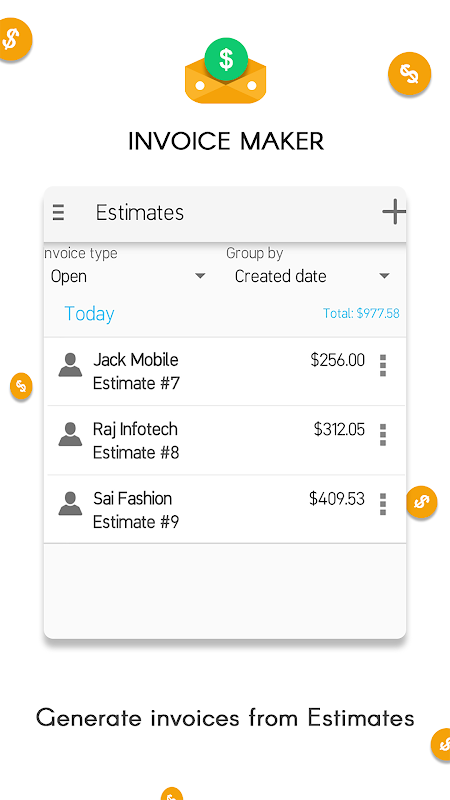Screen dimensions: 450x800
Task: Click the arrow beside Created date
Action: [385, 277]
